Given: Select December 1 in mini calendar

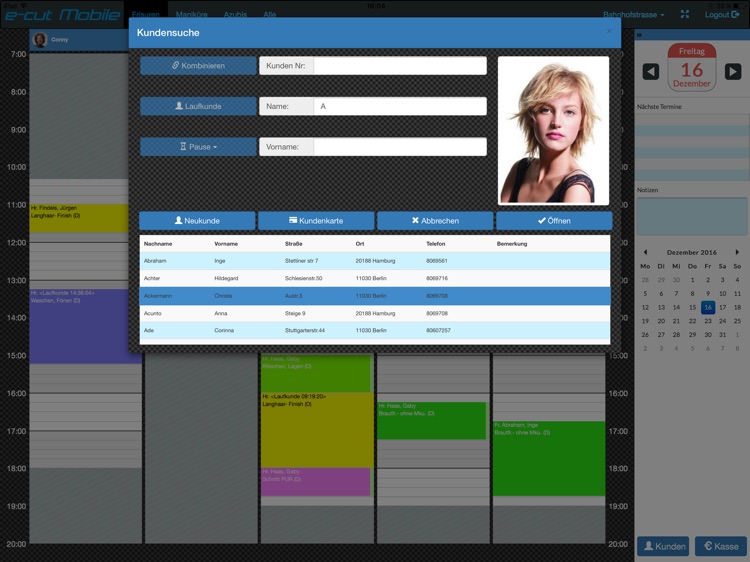Looking at the screenshot, I should click(692, 280).
